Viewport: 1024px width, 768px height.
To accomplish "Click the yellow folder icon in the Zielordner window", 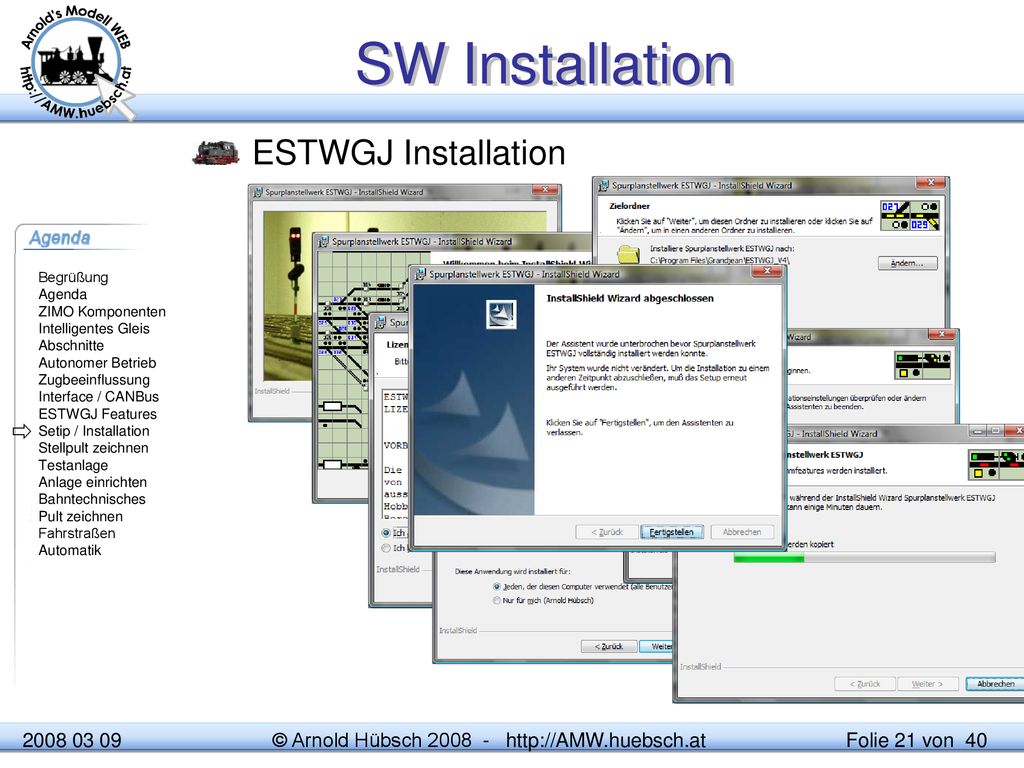I will point(628,253).
